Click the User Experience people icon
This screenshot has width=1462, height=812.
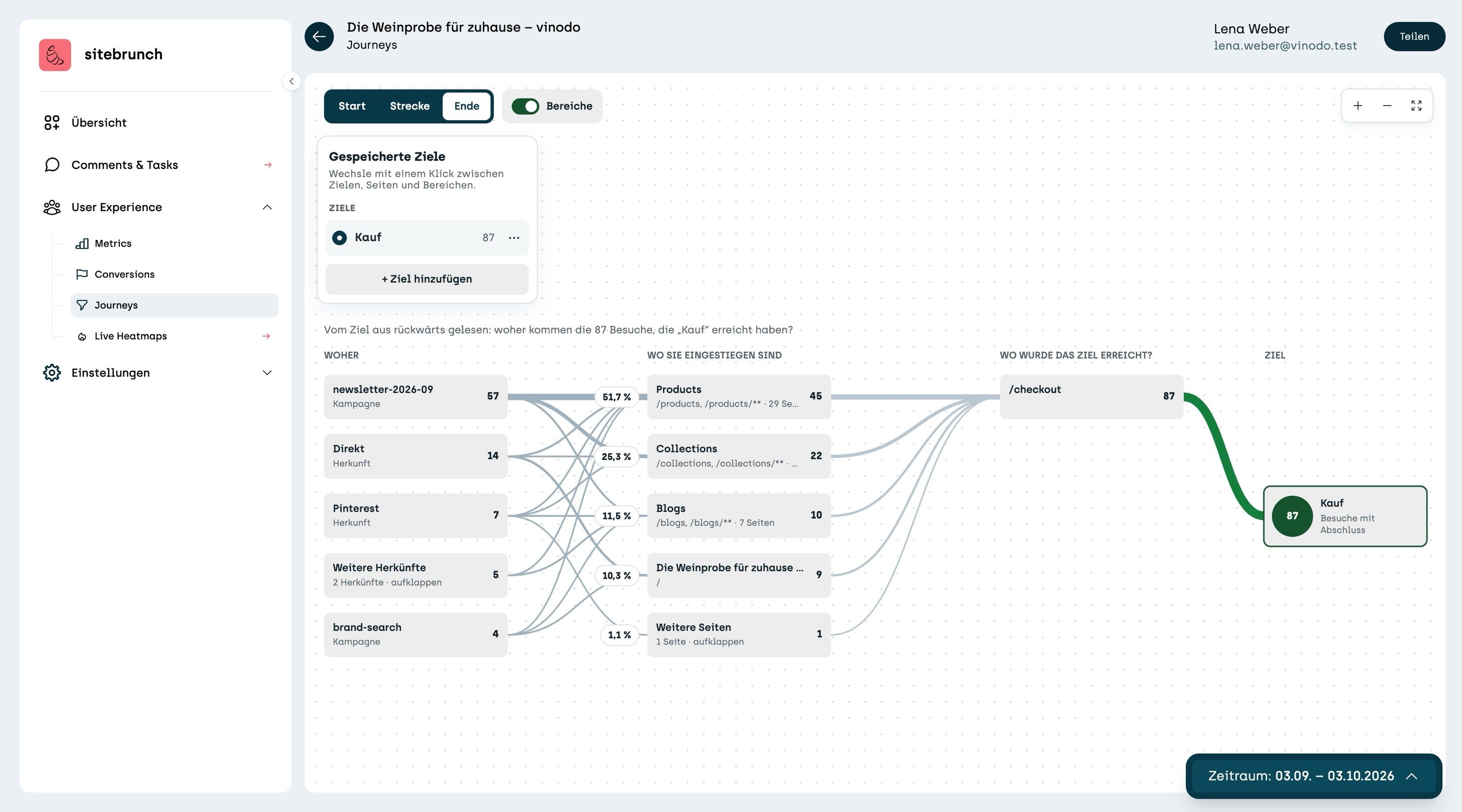point(52,207)
